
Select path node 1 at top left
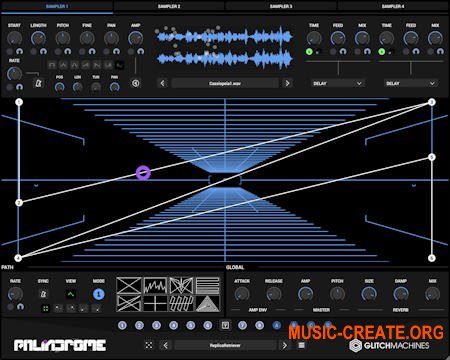pos(19,102)
